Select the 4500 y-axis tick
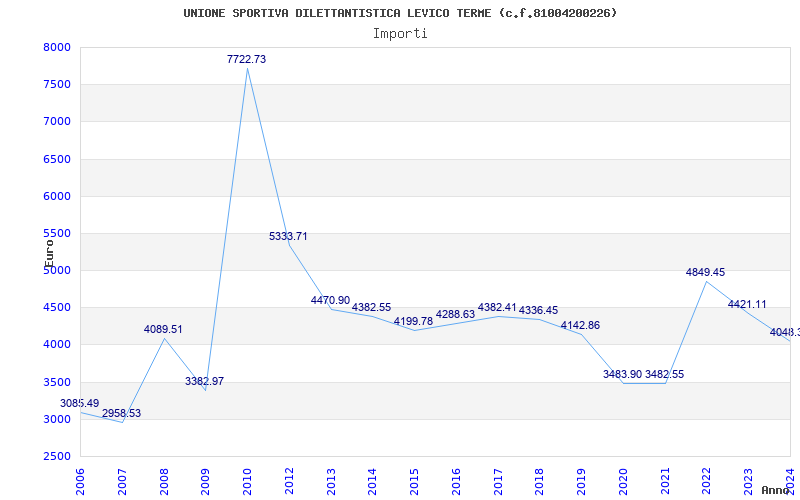Screen dimensions: 800x500 click(55, 308)
